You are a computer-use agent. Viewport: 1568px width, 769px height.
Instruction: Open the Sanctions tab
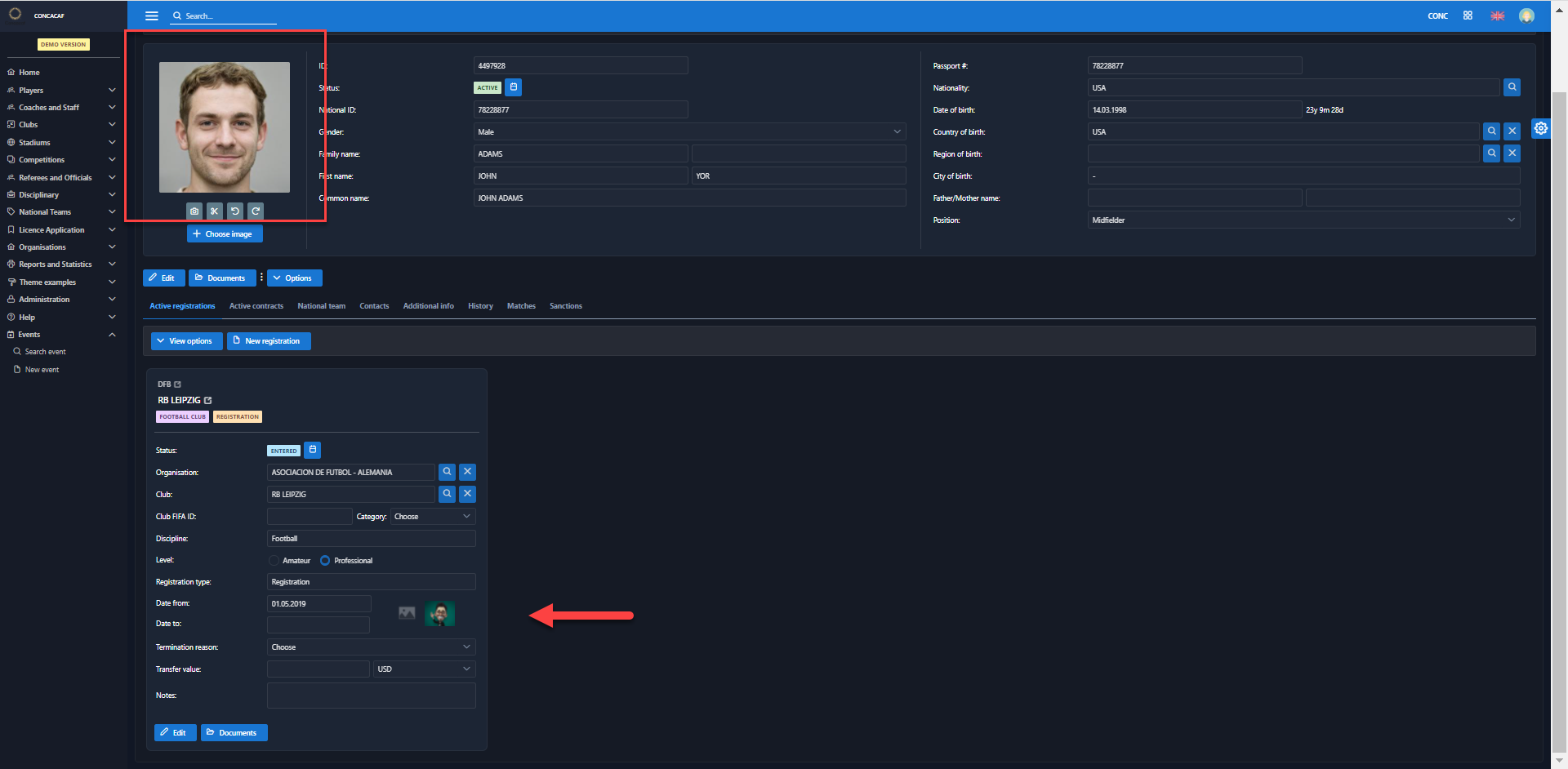(x=565, y=306)
